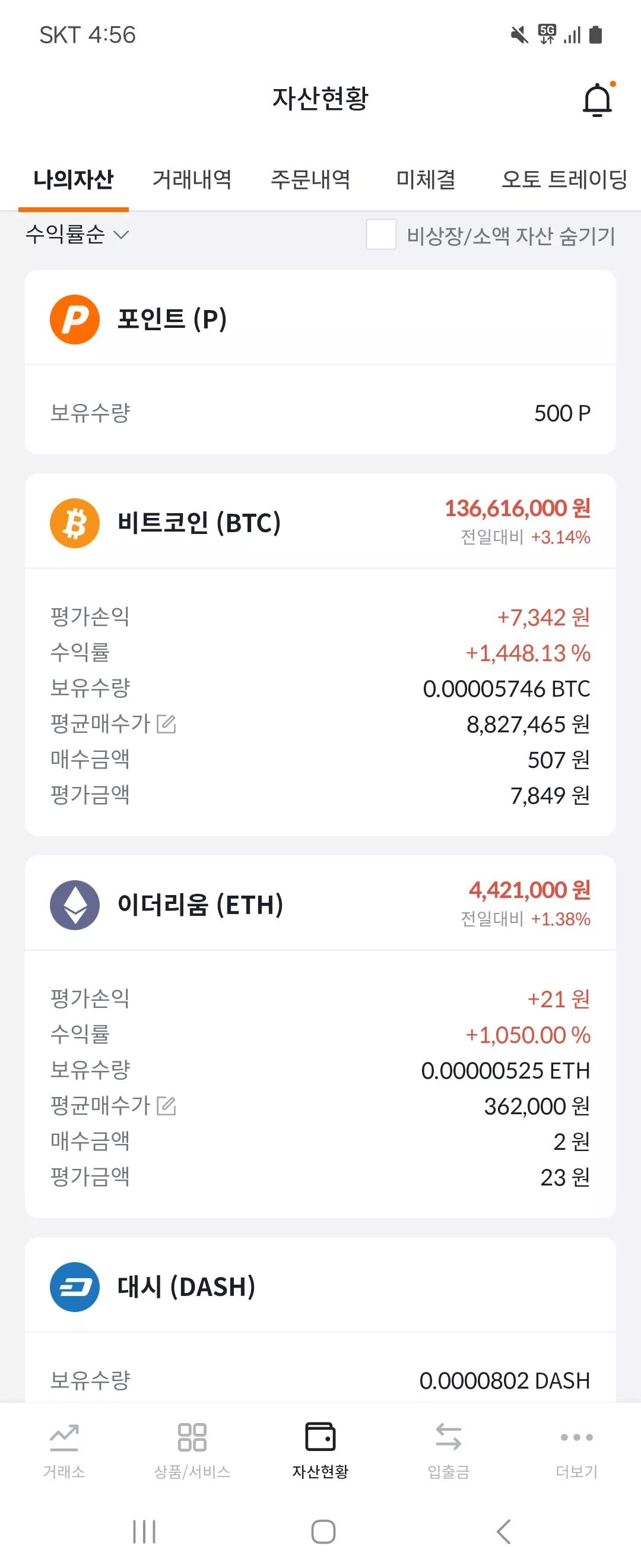The height and width of the screenshot is (1568, 641).
Task: Edit Ethereum 평균매수가 with pencil icon
Action: click(166, 1105)
